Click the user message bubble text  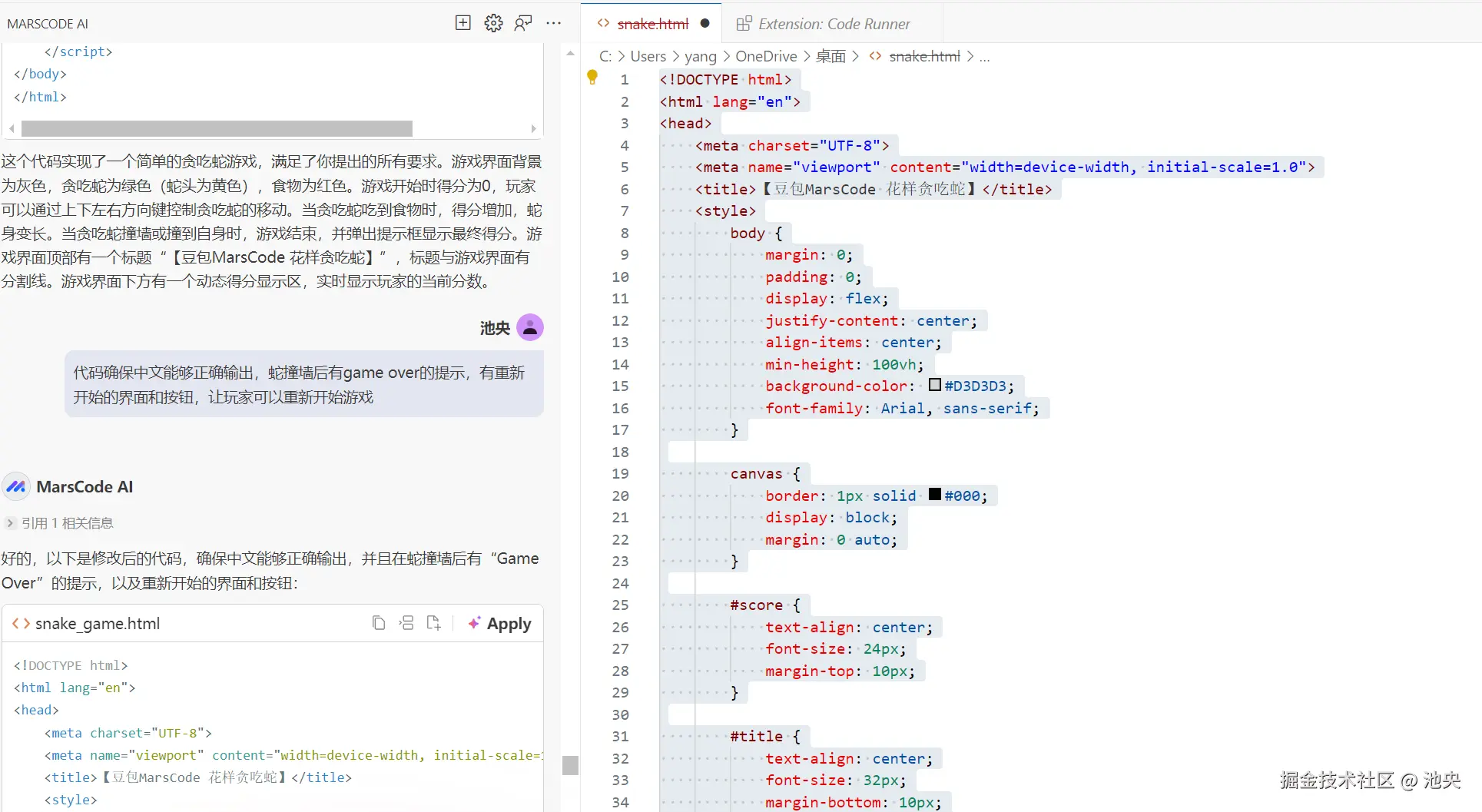coord(300,385)
